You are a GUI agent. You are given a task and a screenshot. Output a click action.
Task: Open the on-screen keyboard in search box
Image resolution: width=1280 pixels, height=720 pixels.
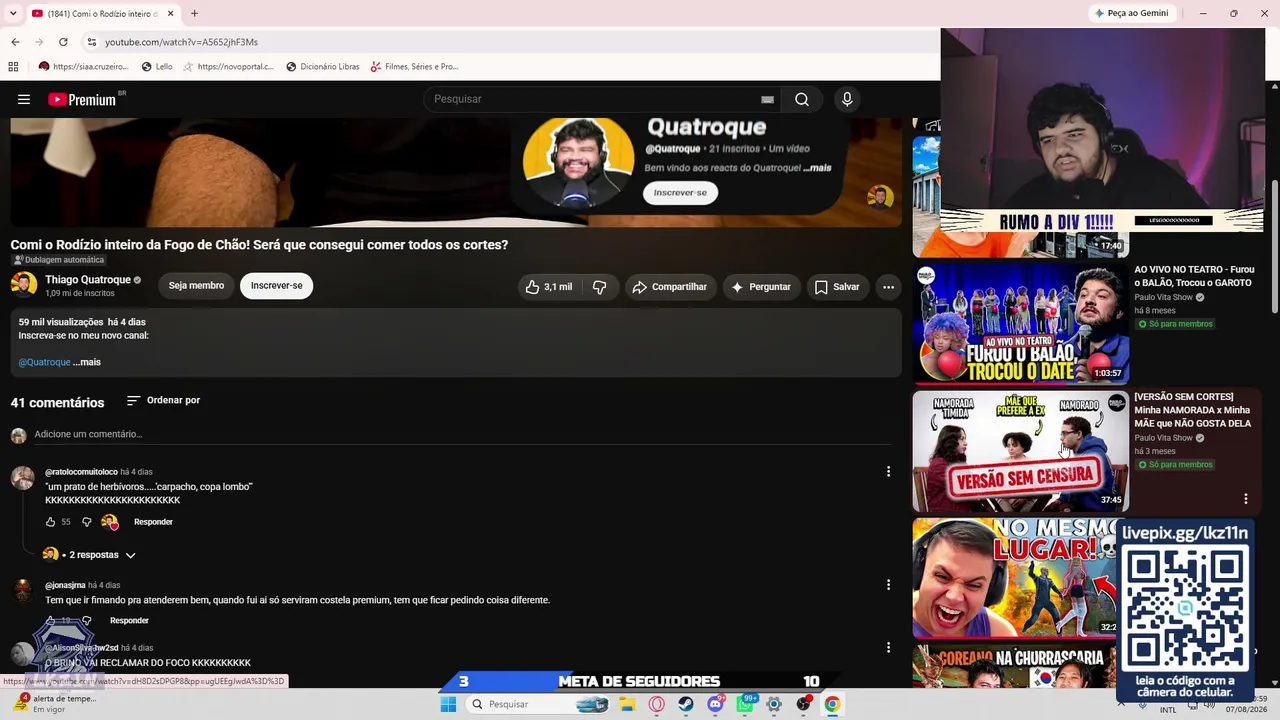click(767, 99)
